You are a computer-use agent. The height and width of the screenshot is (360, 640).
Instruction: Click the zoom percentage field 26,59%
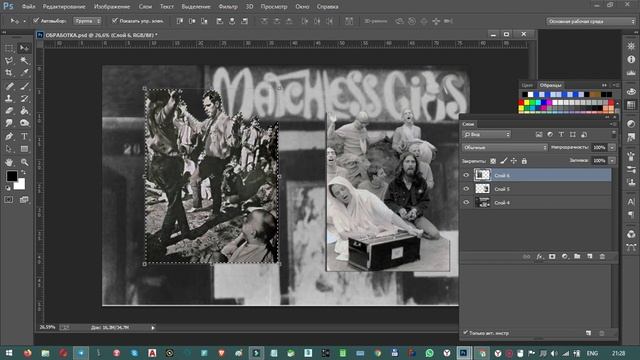click(x=47, y=327)
